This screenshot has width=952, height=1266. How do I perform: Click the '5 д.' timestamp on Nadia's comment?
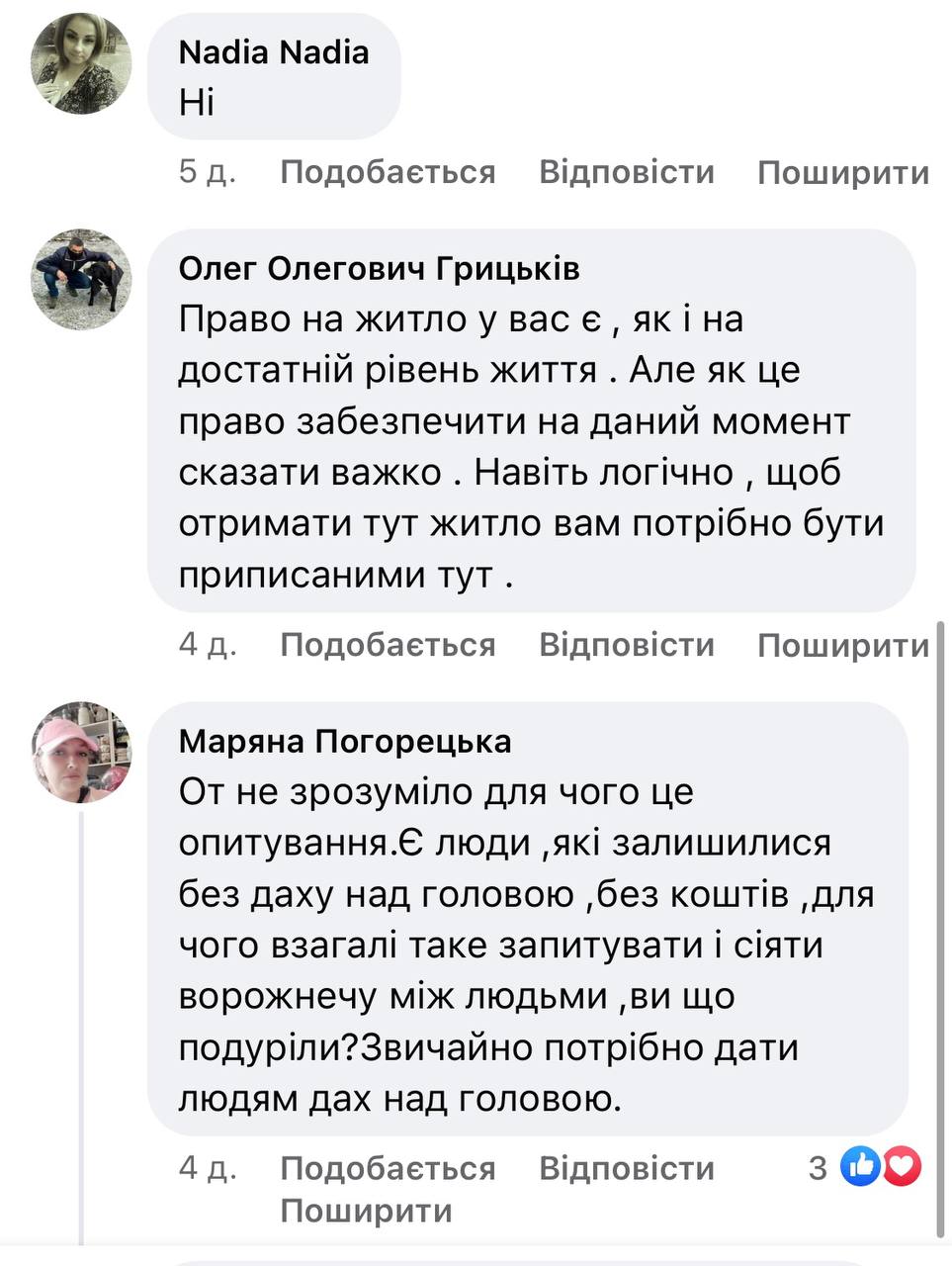207,172
